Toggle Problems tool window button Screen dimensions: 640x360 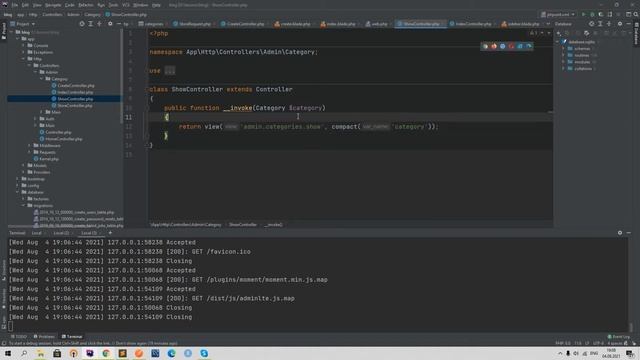pos(44,337)
